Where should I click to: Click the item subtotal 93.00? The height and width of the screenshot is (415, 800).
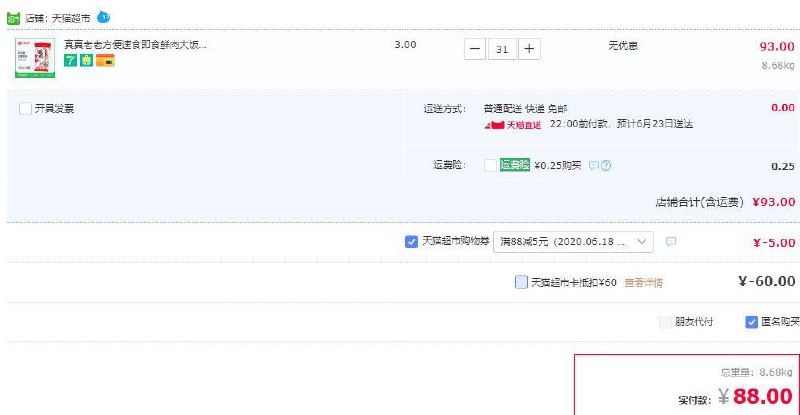tap(777, 46)
